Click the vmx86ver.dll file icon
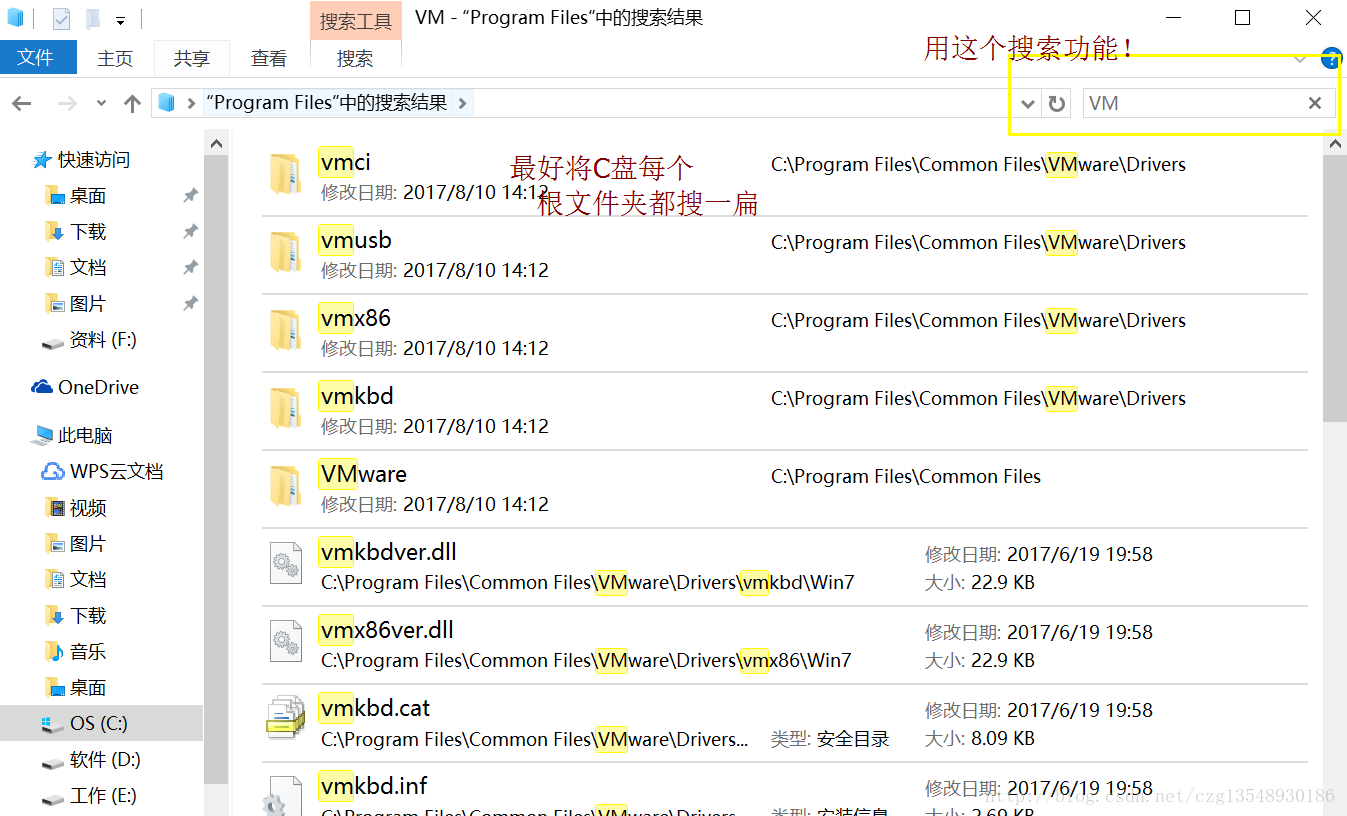The width and height of the screenshot is (1347, 816). (x=286, y=642)
